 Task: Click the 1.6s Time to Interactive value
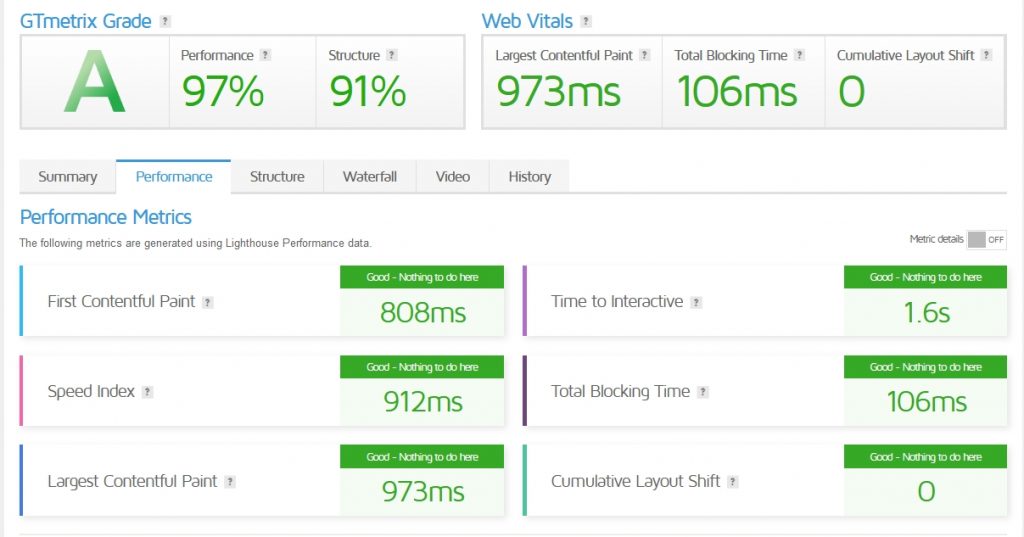point(926,313)
